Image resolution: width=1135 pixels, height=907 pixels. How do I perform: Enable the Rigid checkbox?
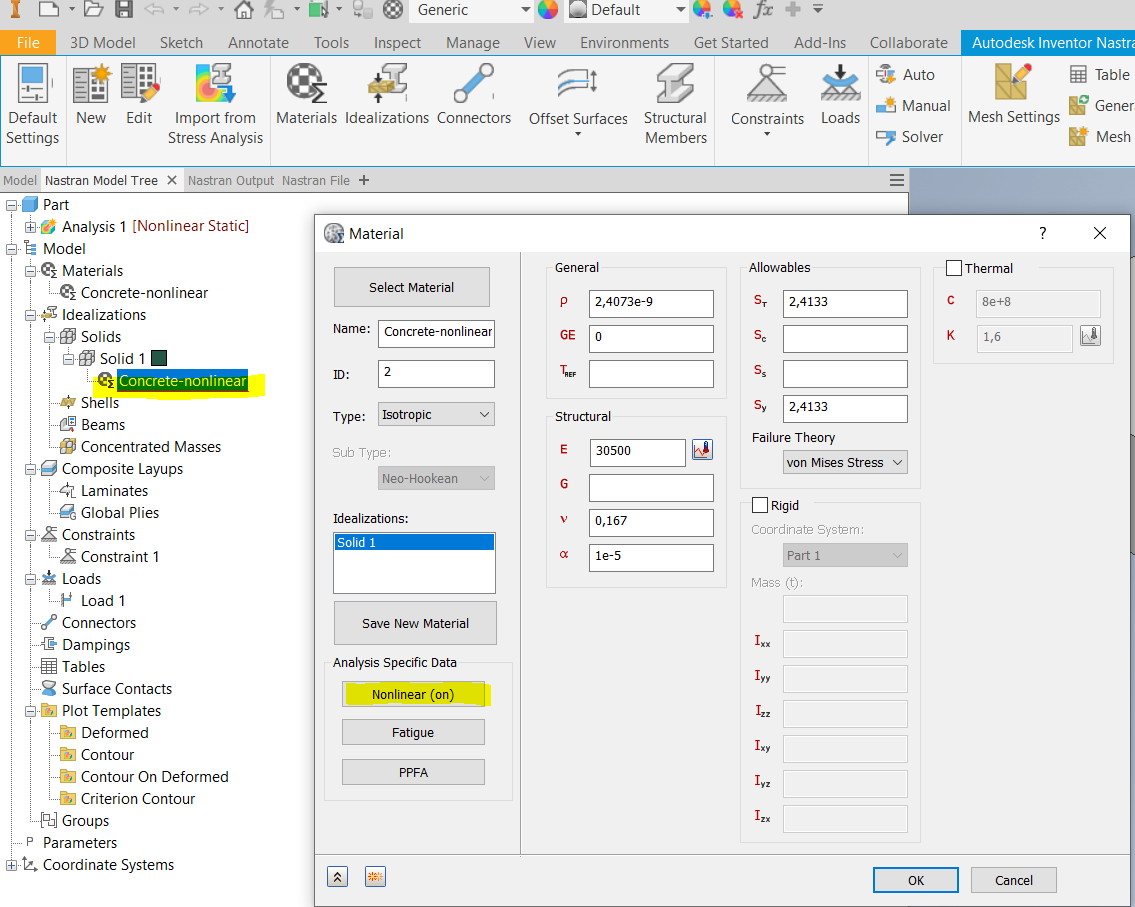[760, 505]
